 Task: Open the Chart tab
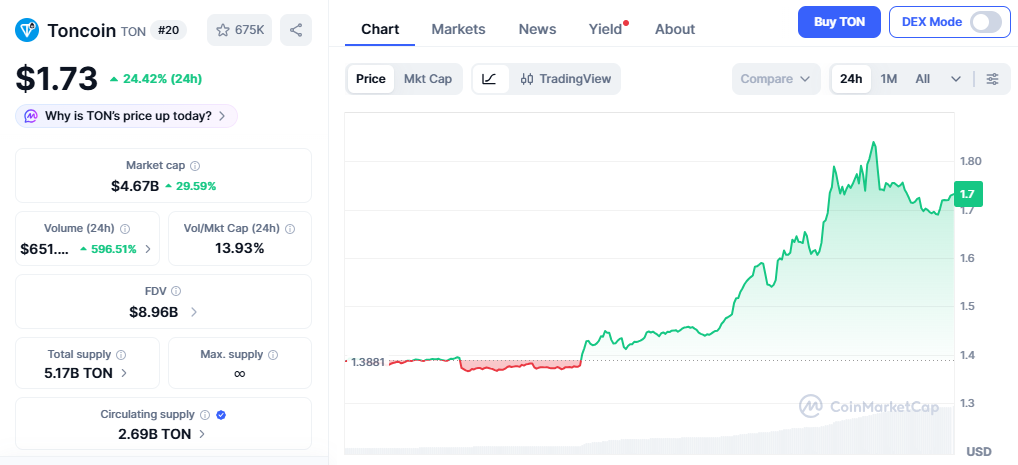coord(380,29)
